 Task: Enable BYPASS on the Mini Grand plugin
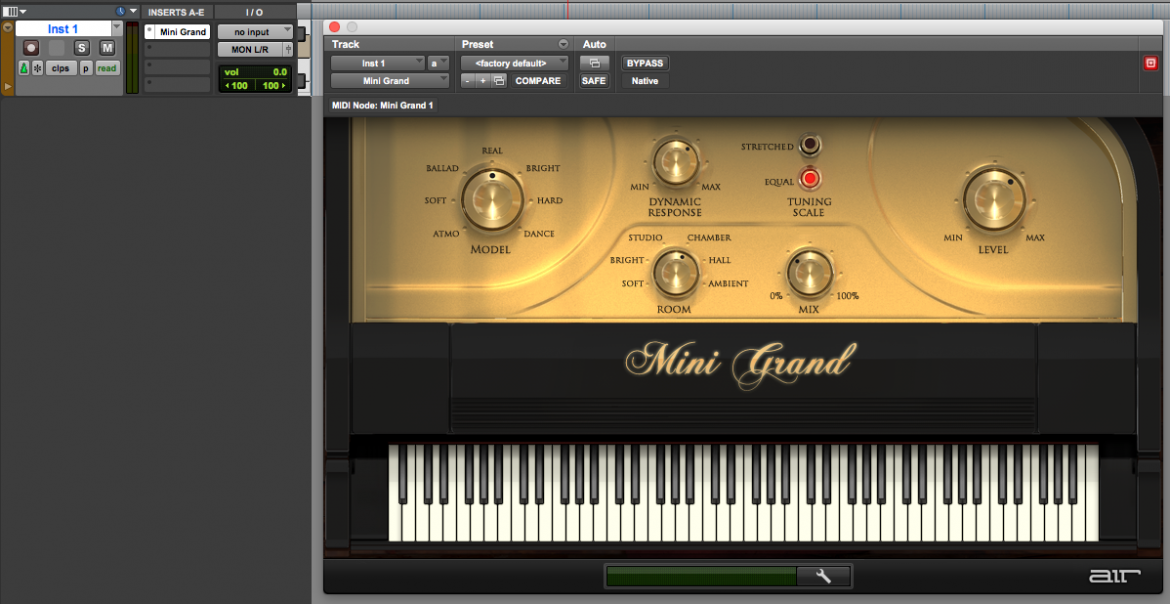[645, 62]
